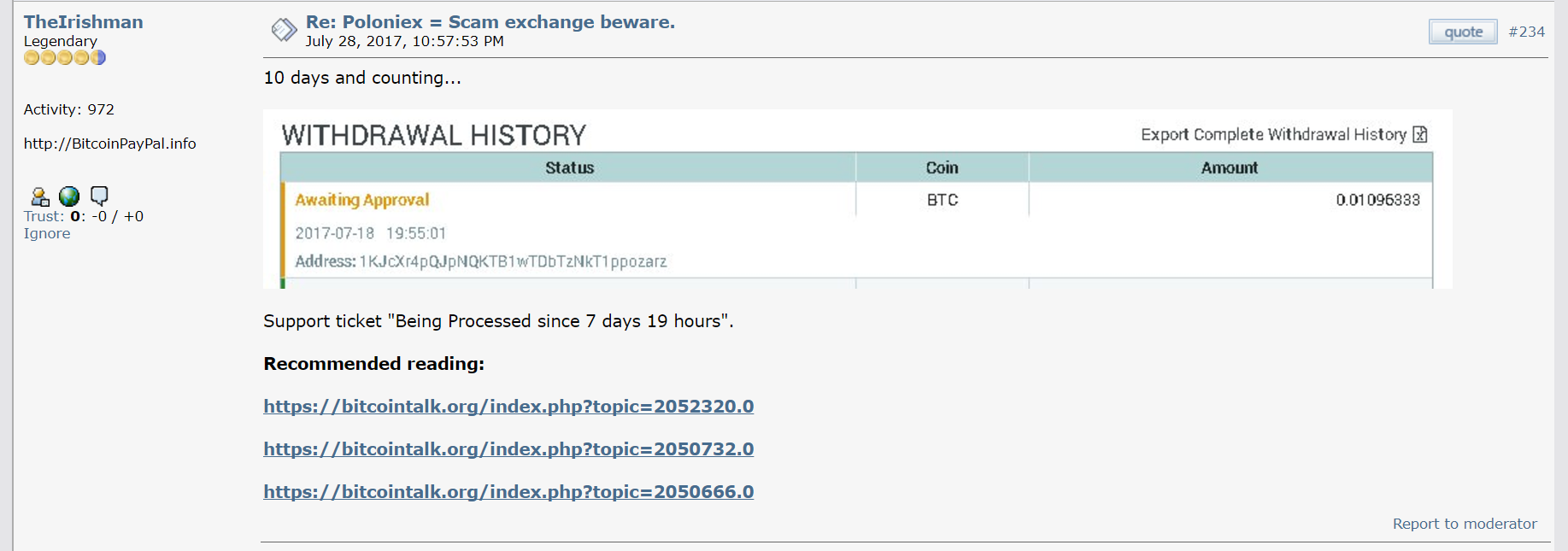Click the export spreadsheet icon in Withdrawal History

tap(1420, 134)
